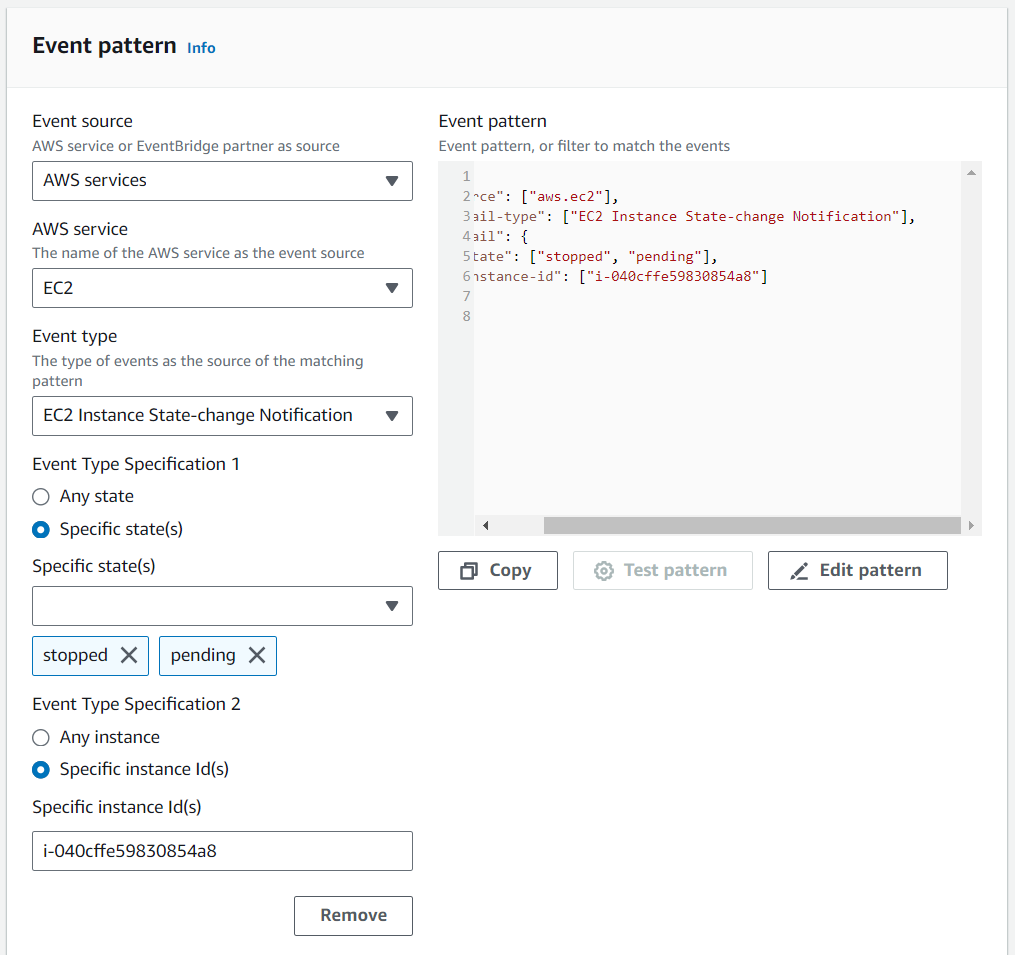This screenshot has width=1015, height=955.
Task: Click the Remove button
Action: click(x=353, y=916)
